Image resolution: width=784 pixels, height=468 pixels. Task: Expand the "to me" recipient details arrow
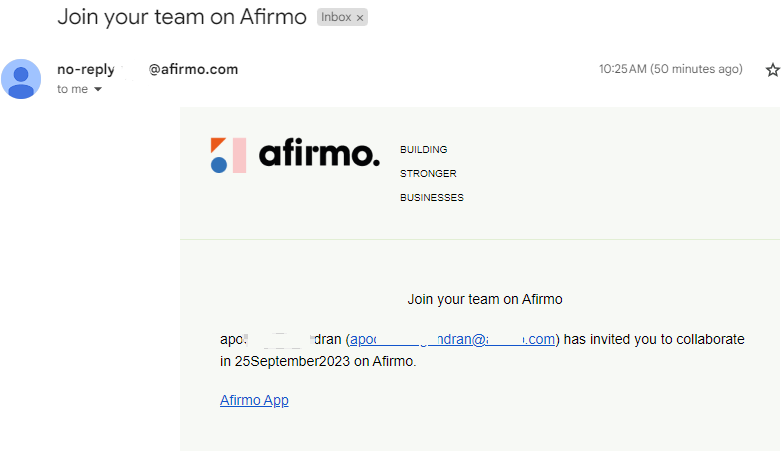click(98, 89)
